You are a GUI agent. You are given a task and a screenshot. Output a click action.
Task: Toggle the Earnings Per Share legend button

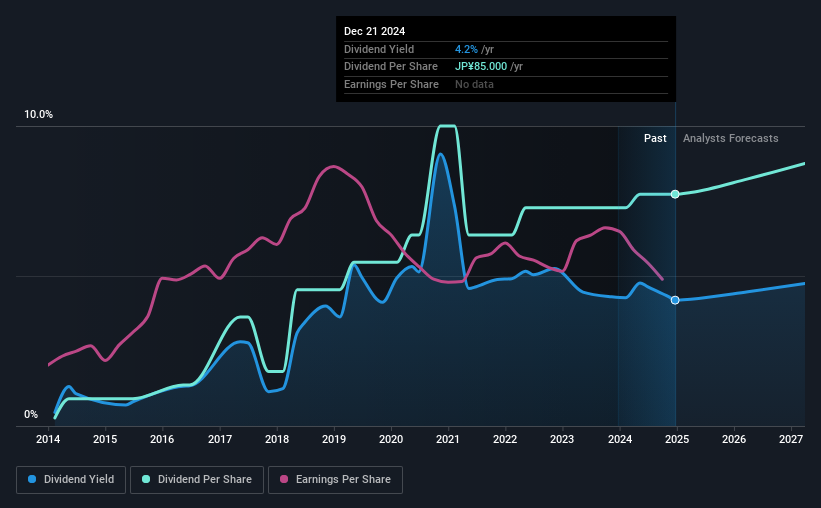pyautogui.click(x=336, y=480)
